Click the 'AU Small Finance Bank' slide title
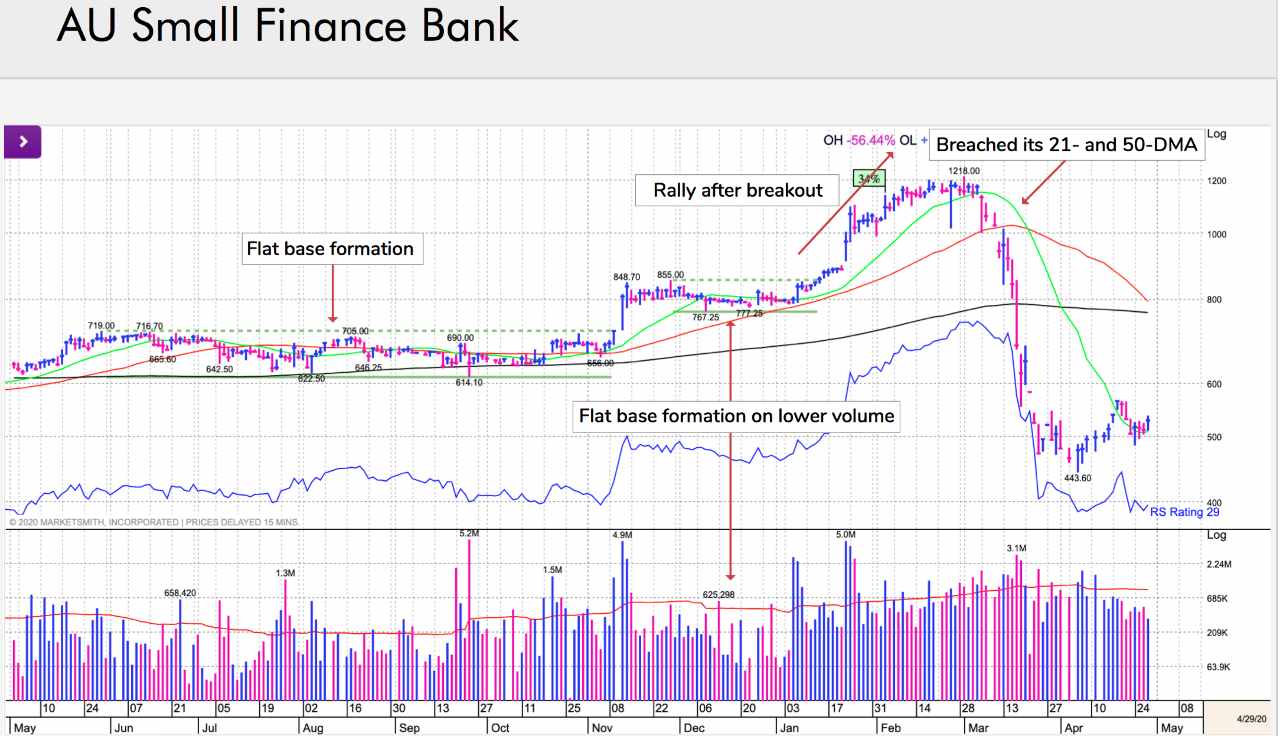The width and height of the screenshot is (1280, 736). tap(288, 24)
